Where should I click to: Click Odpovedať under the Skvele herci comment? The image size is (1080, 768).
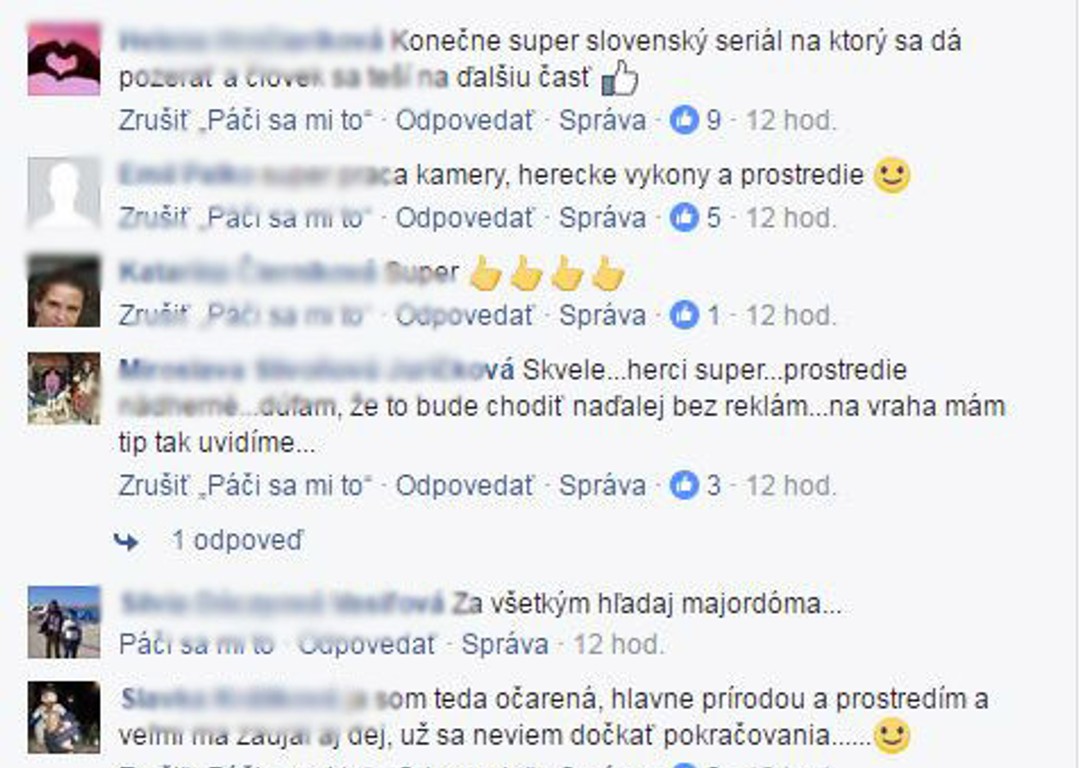(x=464, y=486)
